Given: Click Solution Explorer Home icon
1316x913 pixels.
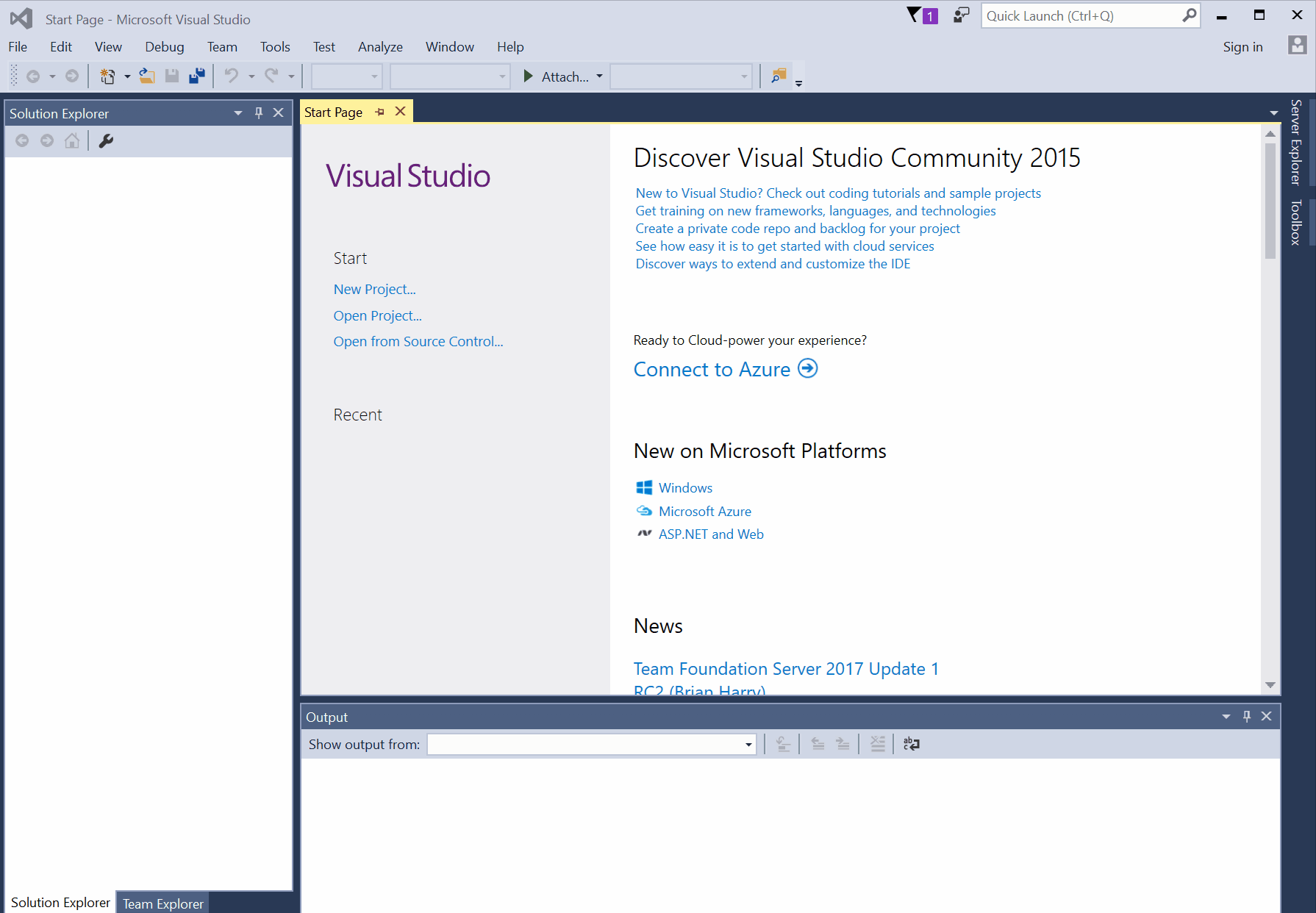Looking at the screenshot, I should coord(72,140).
